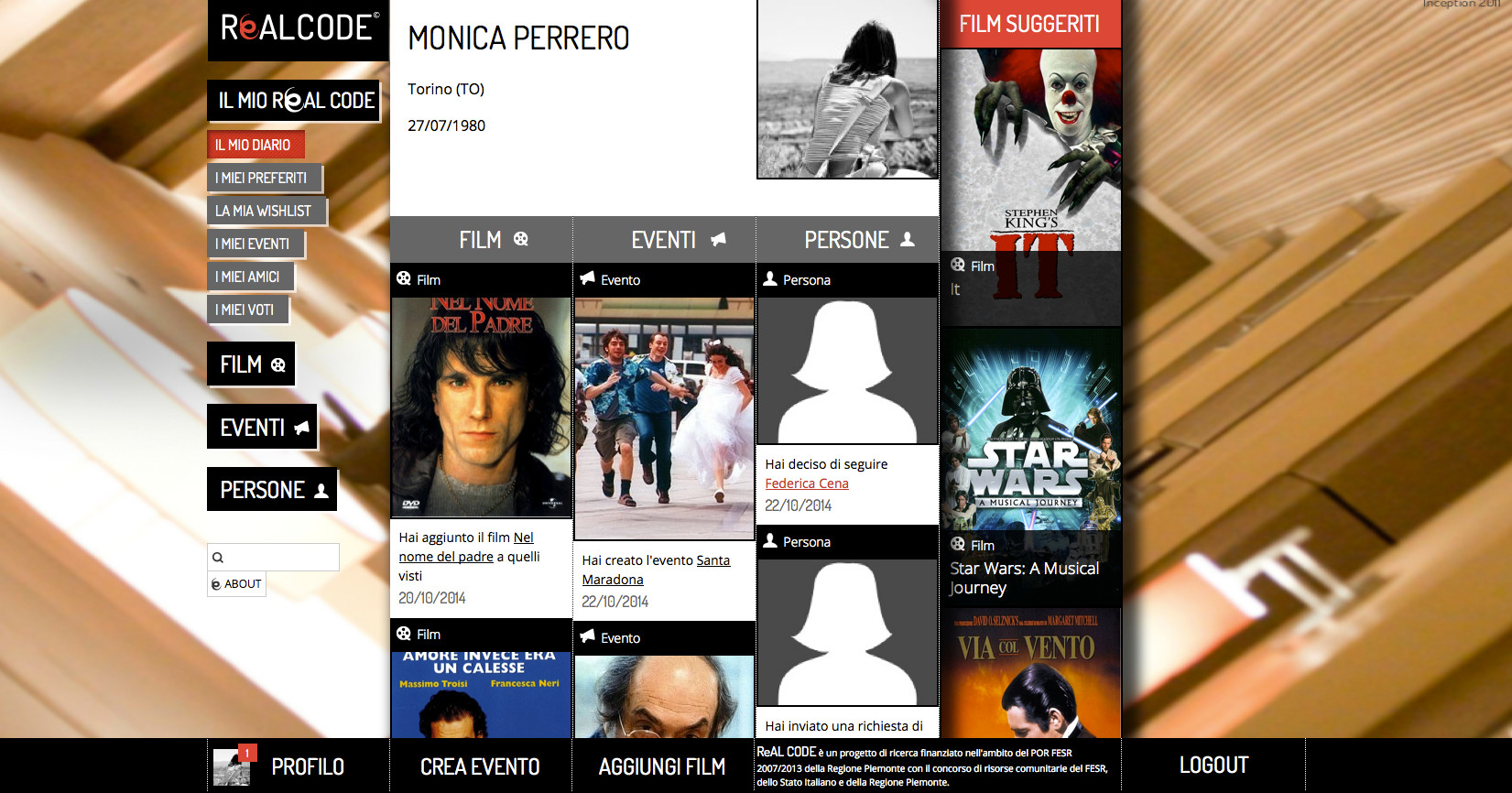This screenshot has width=1512, height=793.
Task: Click the Eventi column header
Action: (665, 240)
